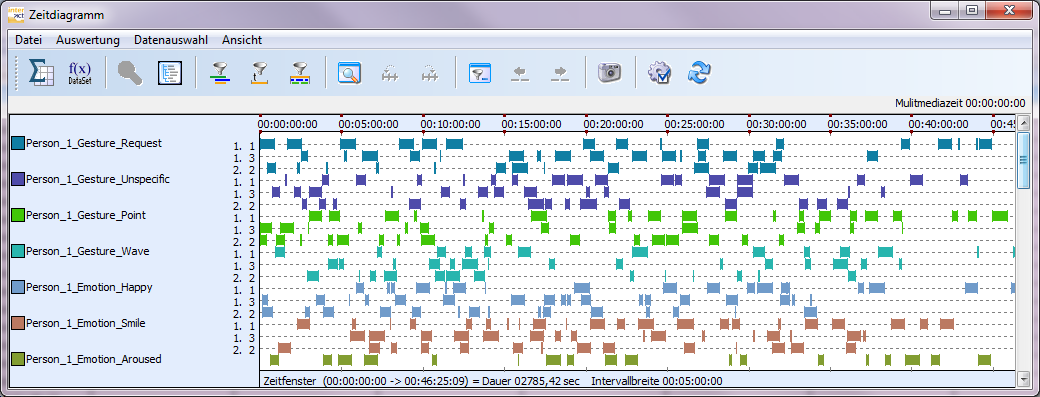Open the code list tree view icon
The height and width of the screenshot is (397, 1040).
[x=169, y=73]
